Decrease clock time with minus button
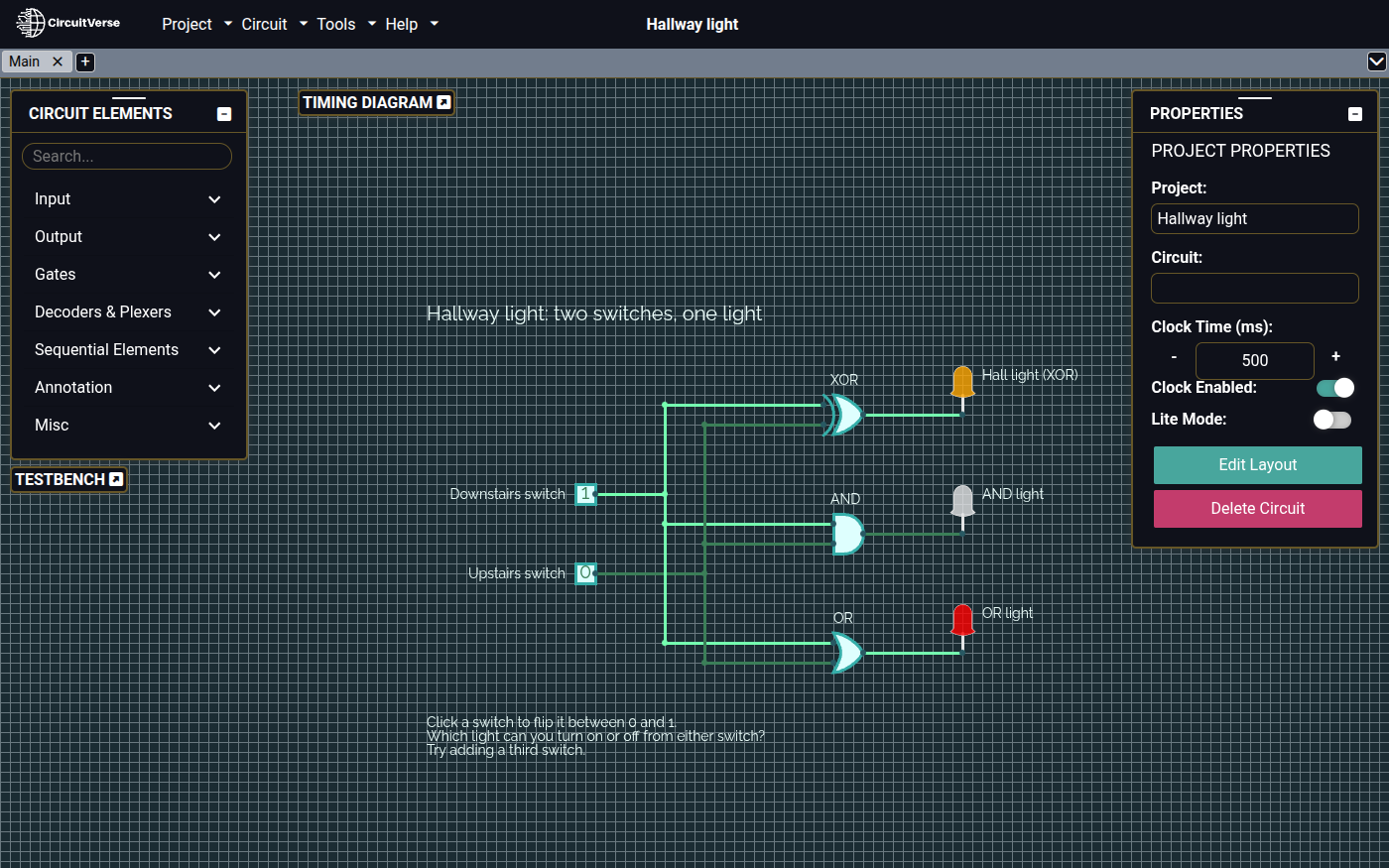Image resolution: width=1389 pixels, height=868 pixels. click(1174, 357)
